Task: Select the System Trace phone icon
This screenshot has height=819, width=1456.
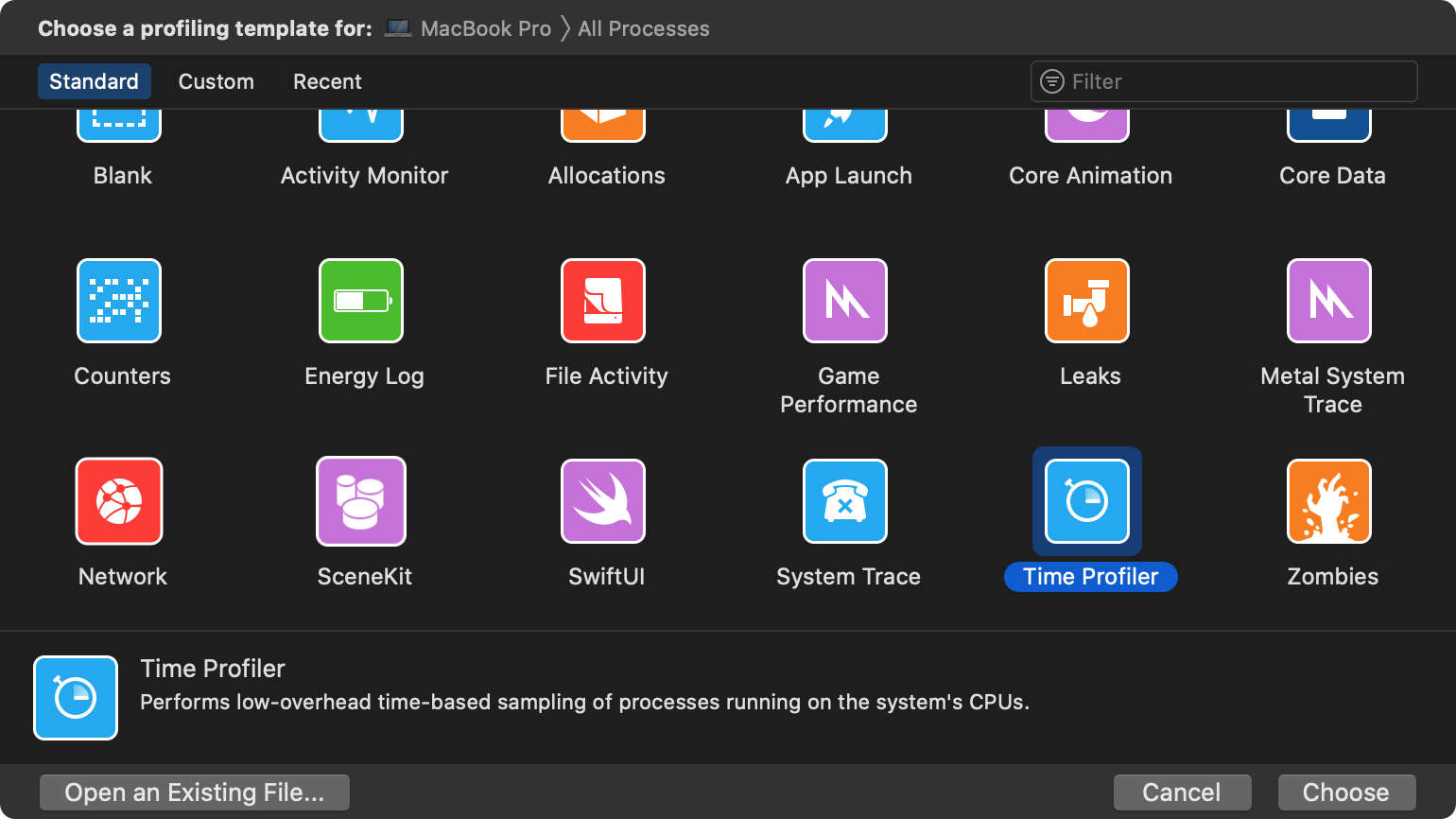Action: (845, 501)
